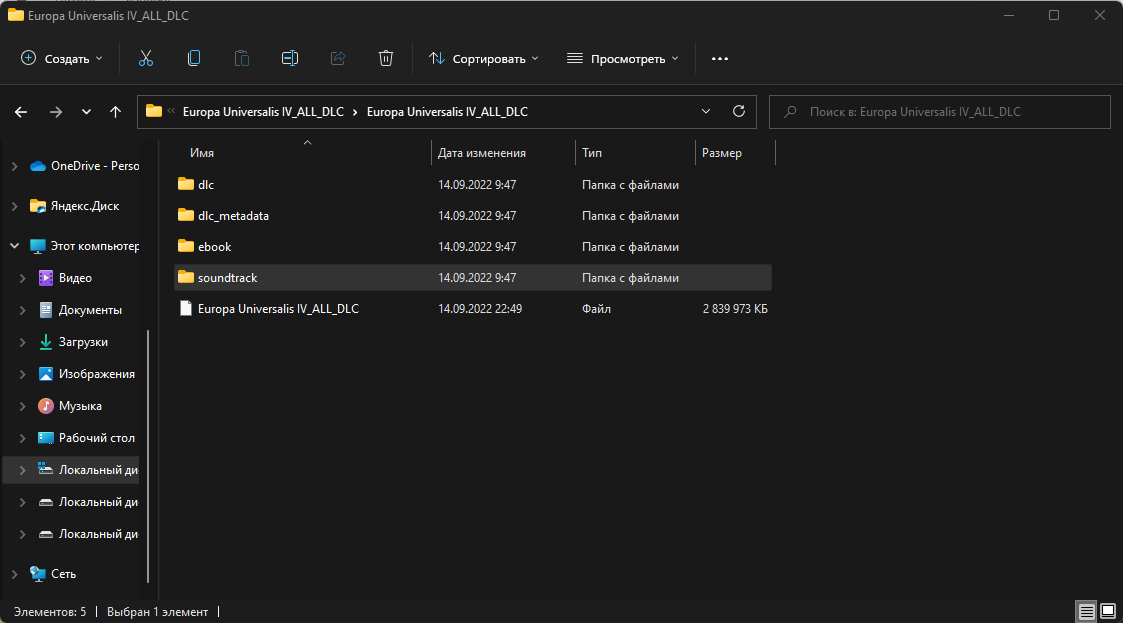This screenshot has width=1123, height=623.
Task: Click the white file icon of Europa Universalis
Action: click(185, 309)
